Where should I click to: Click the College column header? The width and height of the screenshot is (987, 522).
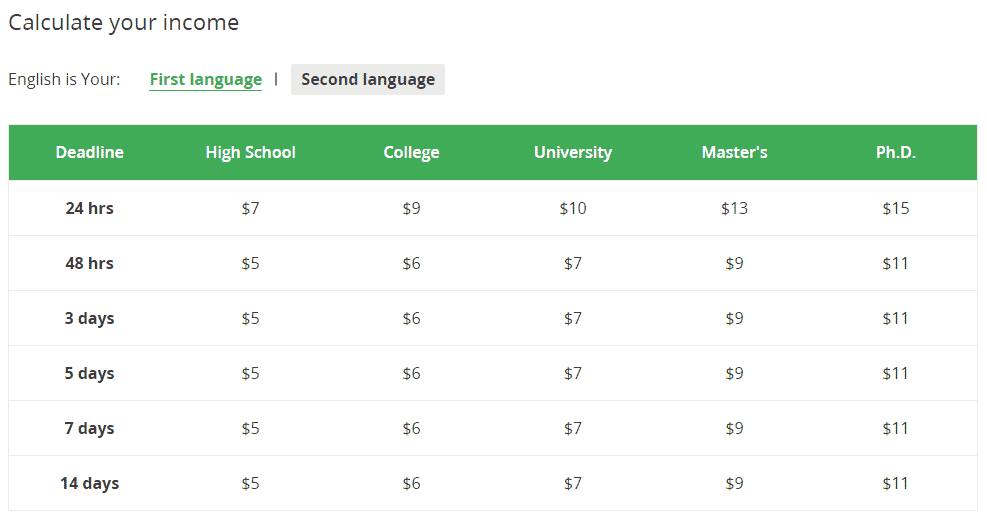click(x=412, y=152)
